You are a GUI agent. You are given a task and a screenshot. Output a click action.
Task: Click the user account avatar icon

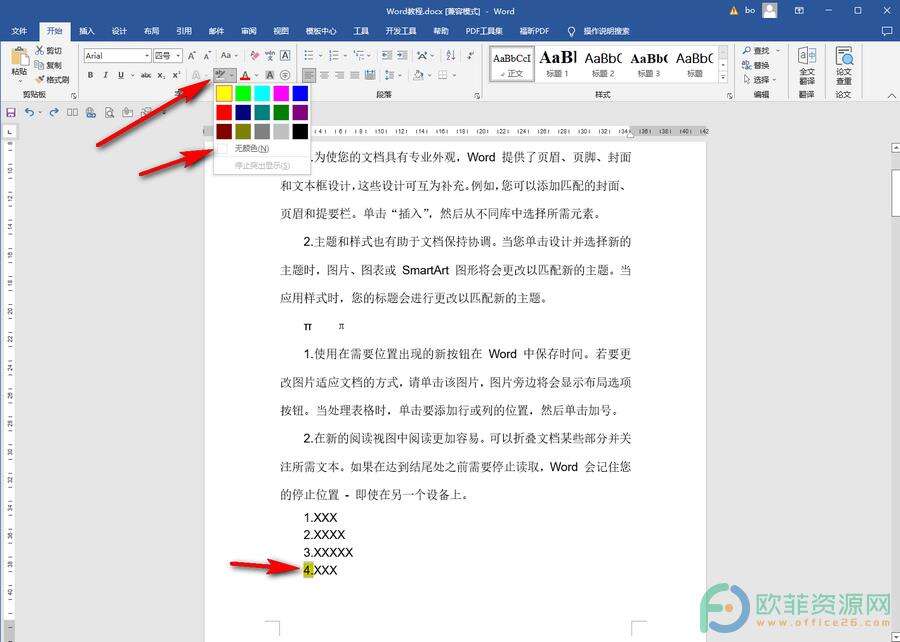click(x=770, y=10)
